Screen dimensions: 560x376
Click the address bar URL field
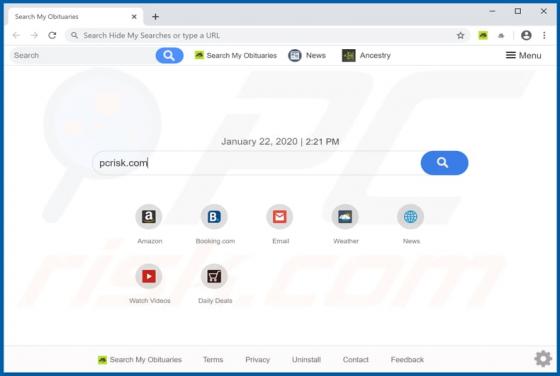[x=266, y=35]
